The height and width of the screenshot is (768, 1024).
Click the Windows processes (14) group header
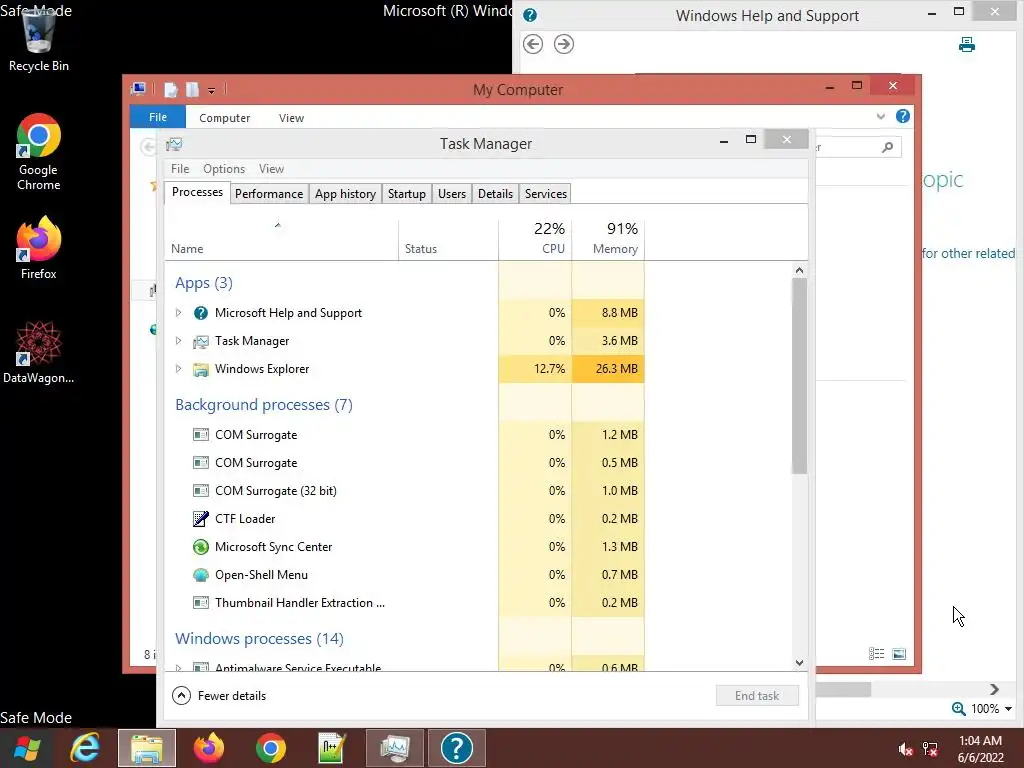click(x=259, y=639)
